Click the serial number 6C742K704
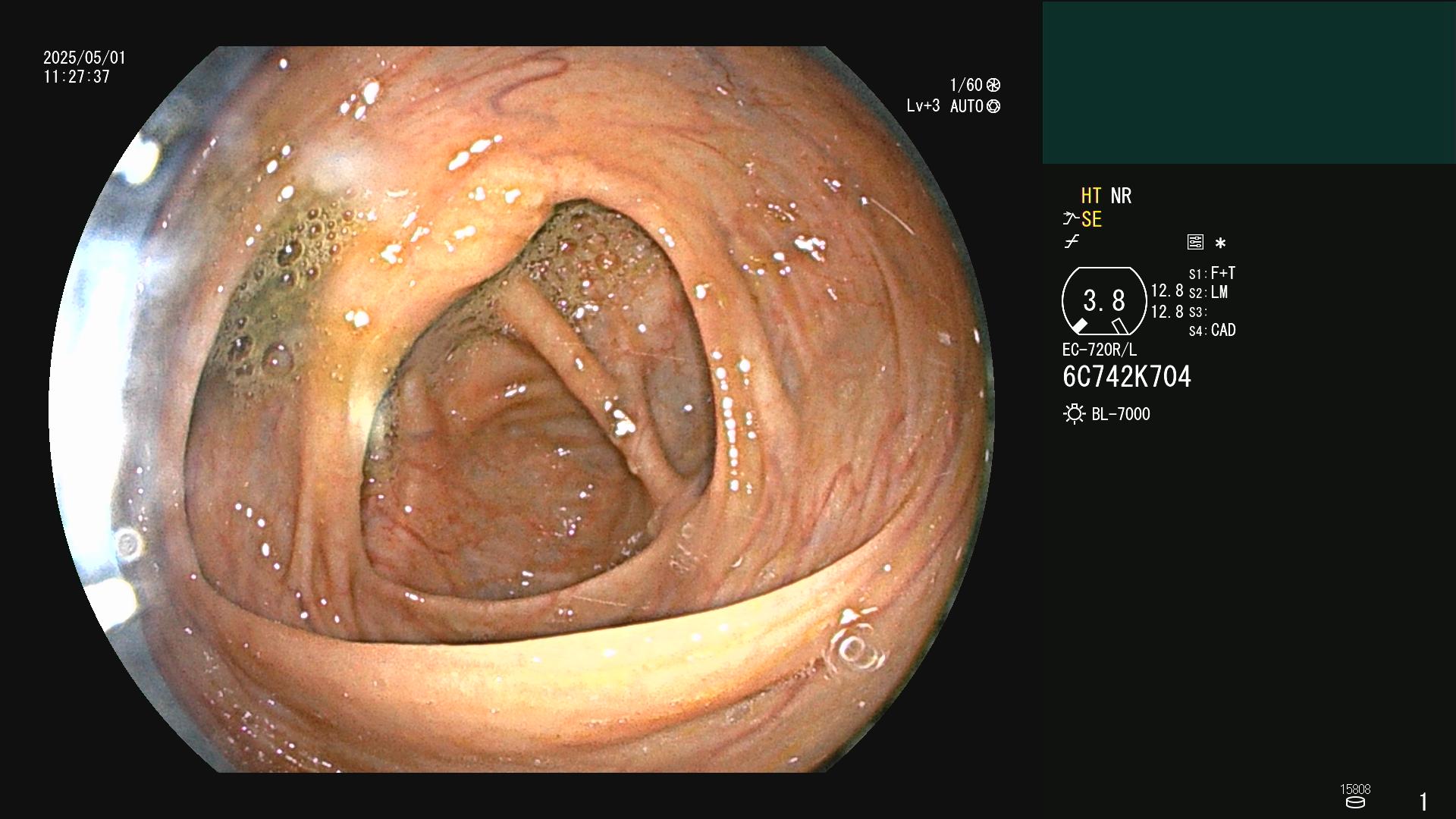 point(1127,377)
